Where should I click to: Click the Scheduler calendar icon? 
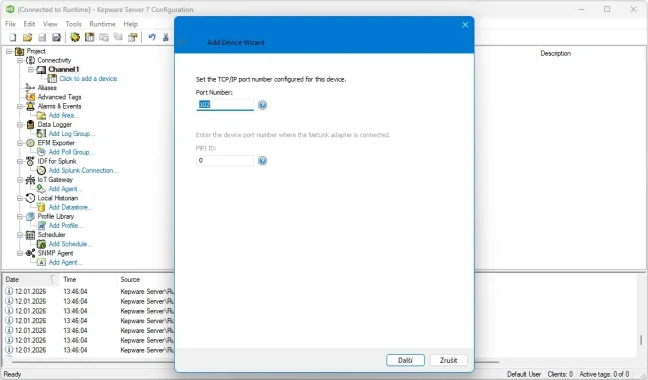tap(30, 235)
